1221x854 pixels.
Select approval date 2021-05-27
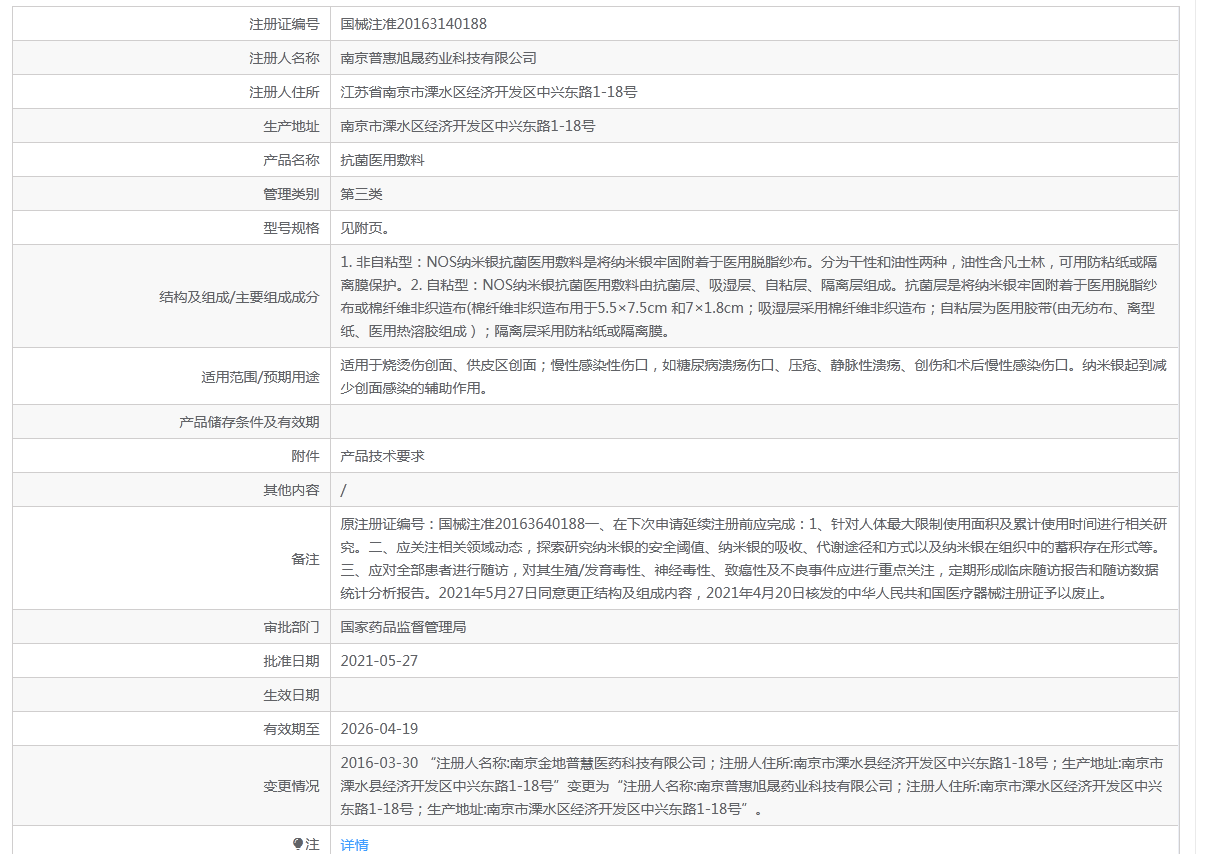[x=379, y=661]
